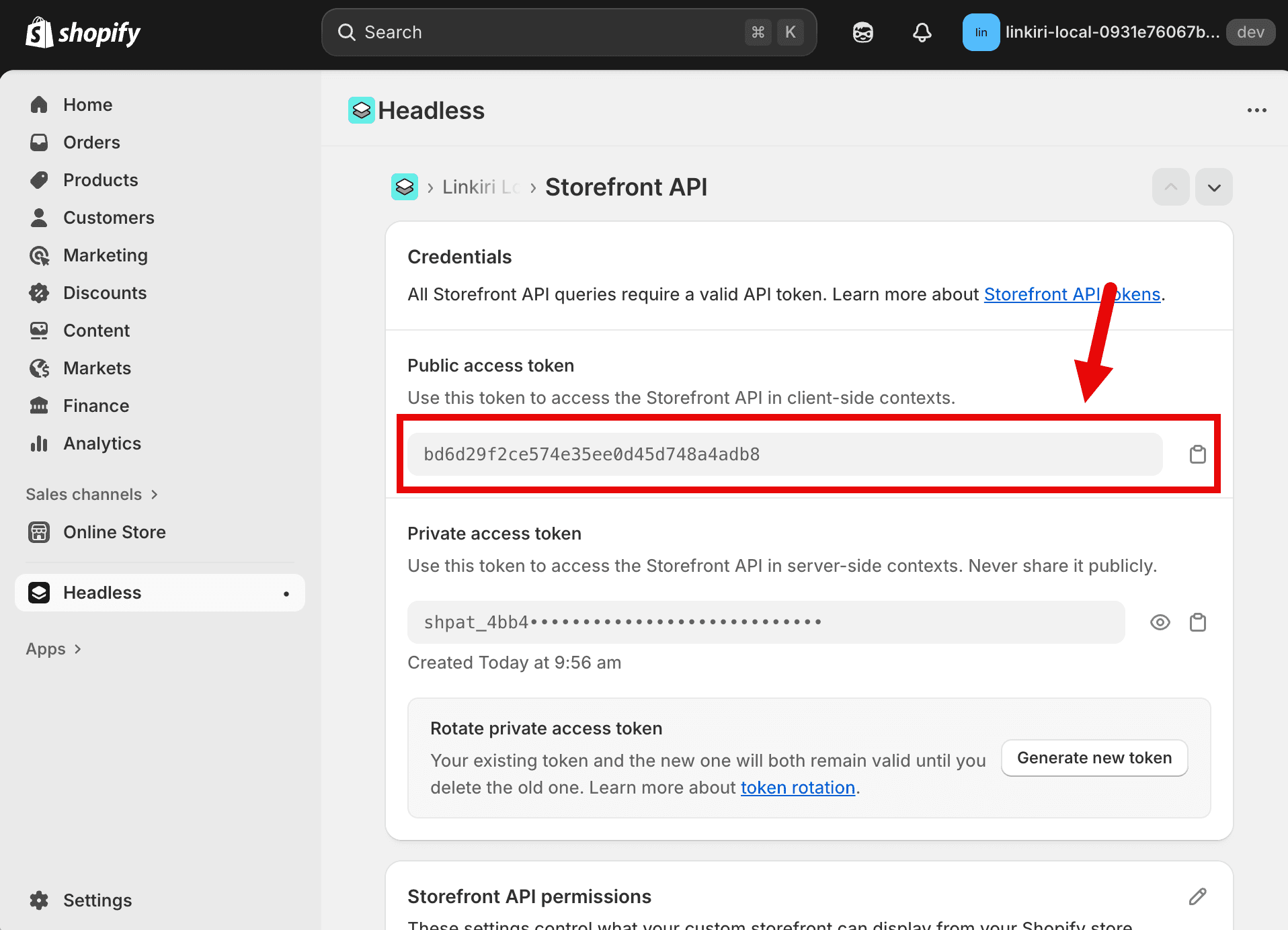Open Orders in the sidebar

[91, 142]
